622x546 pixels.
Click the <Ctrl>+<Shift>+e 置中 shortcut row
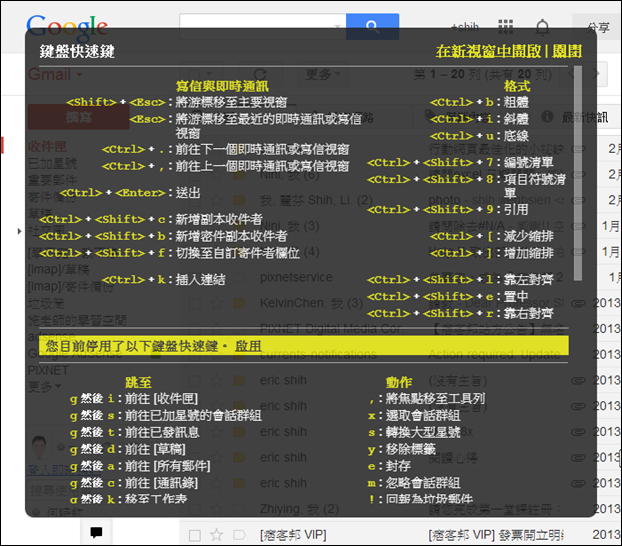click(448, 297)
